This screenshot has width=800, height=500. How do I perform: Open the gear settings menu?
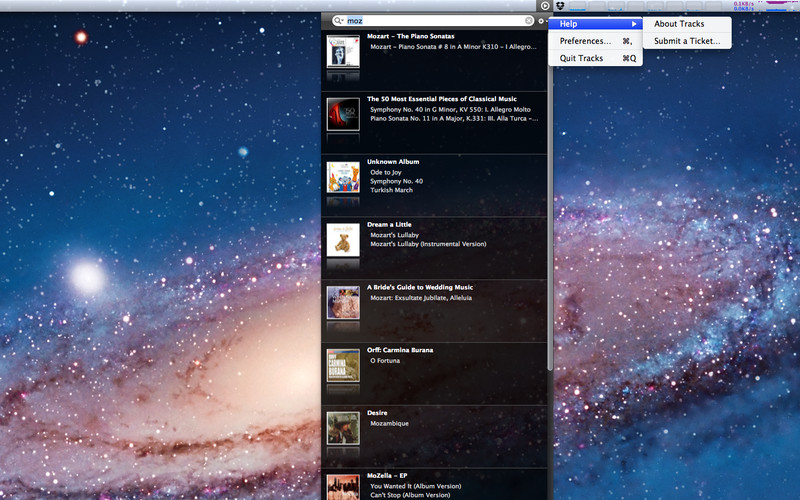click(541, 21)
